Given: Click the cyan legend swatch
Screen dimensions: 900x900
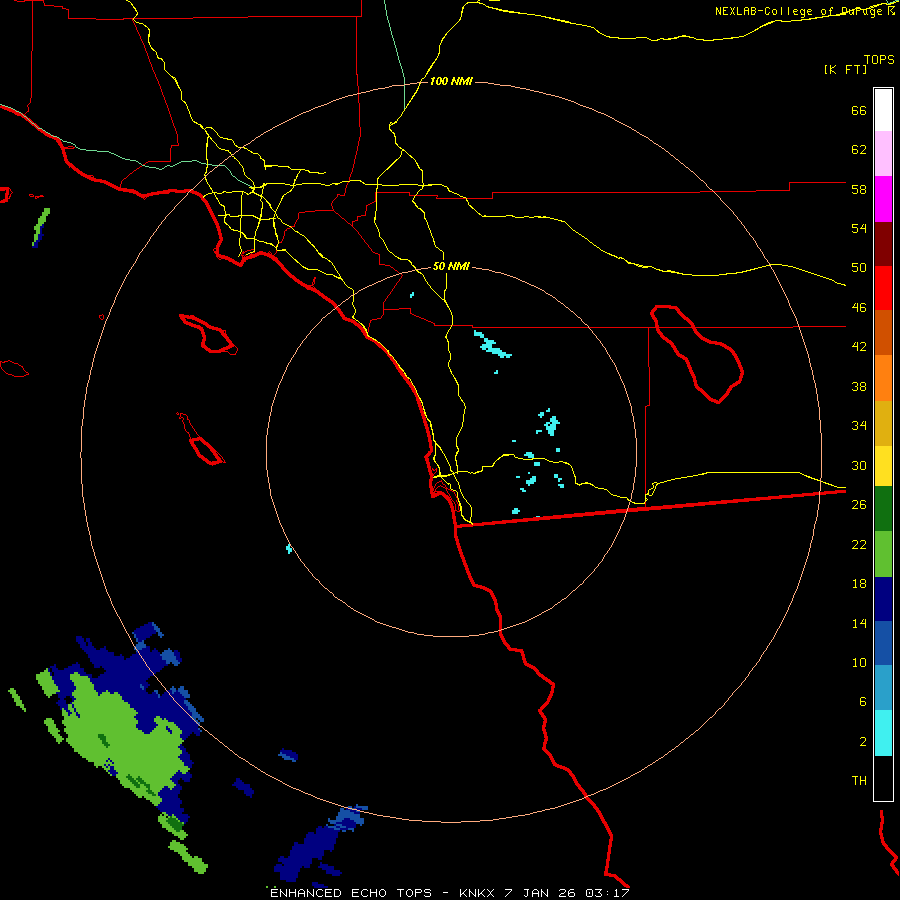Looking at the screenshot, I should coord(883,733).
